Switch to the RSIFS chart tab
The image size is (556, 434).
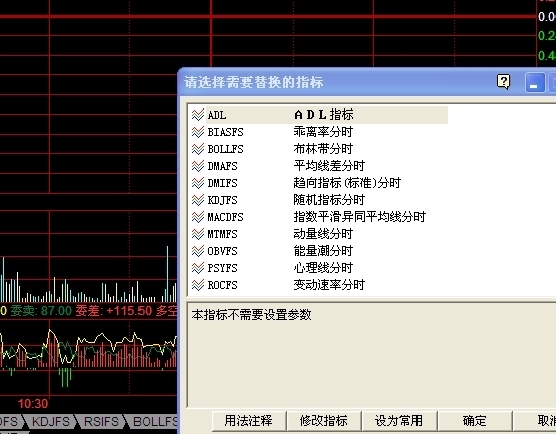coord(101,422)
